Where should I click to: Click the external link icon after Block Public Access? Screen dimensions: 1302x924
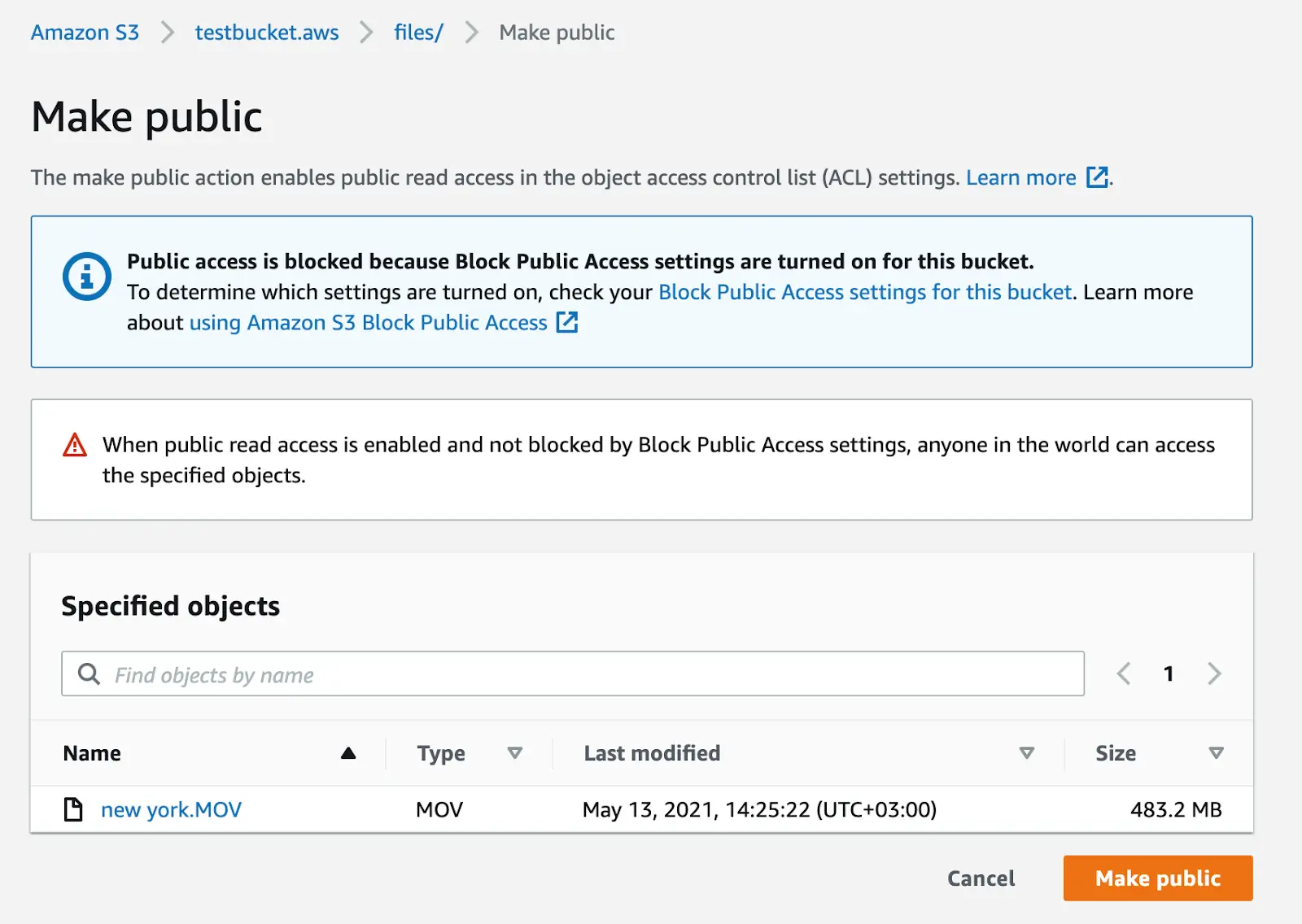click(567, 323)
